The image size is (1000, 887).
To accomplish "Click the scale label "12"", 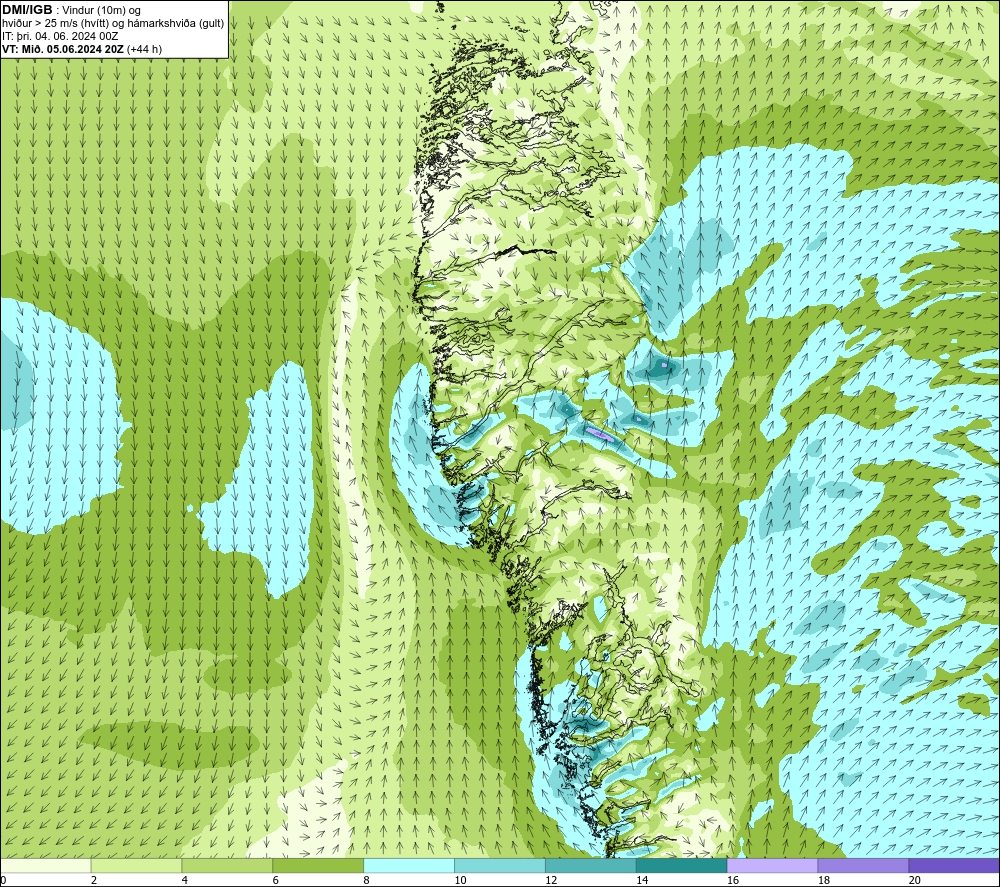I will (551, 881).
